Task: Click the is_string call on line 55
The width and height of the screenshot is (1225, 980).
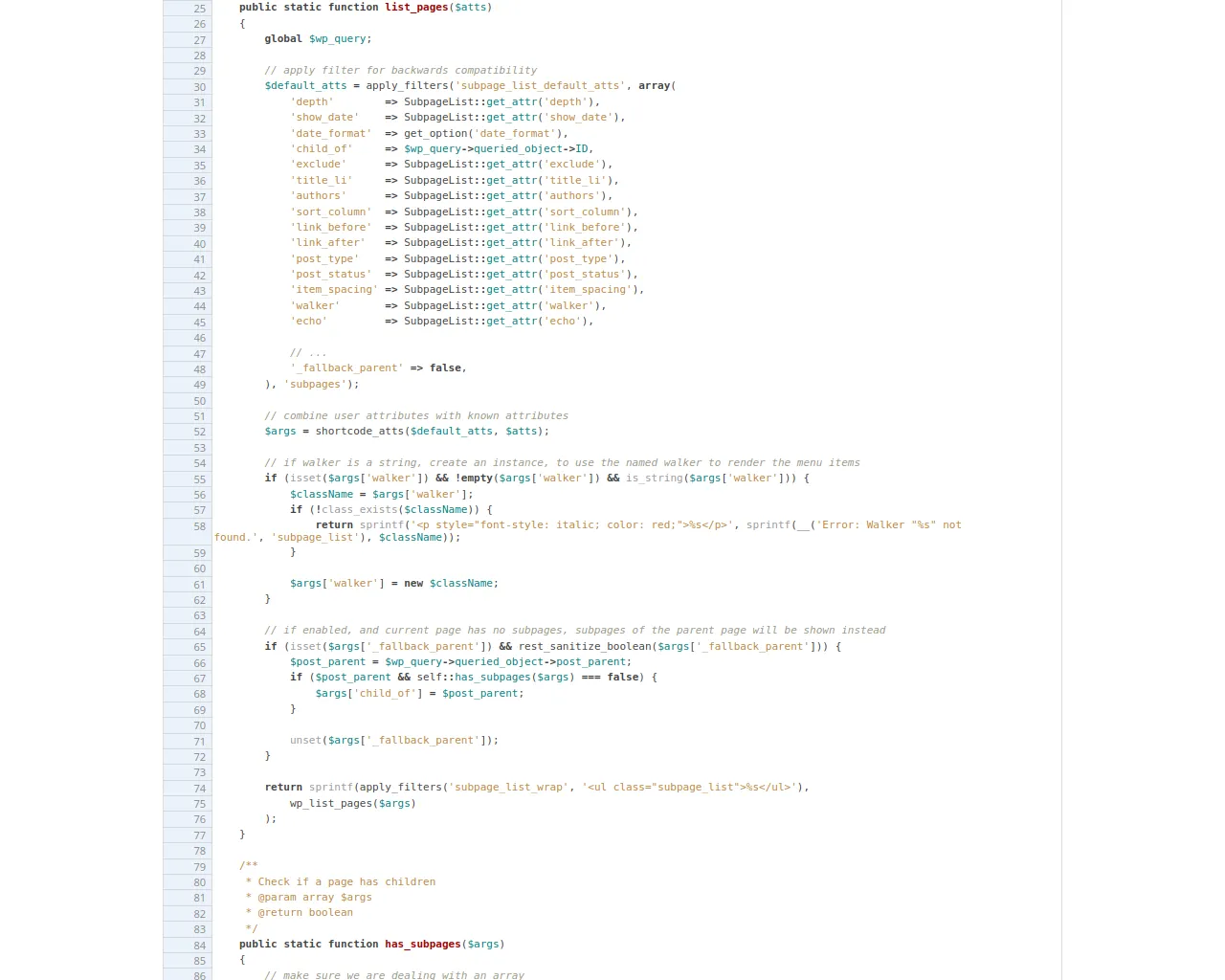Action: click(711, 478)
